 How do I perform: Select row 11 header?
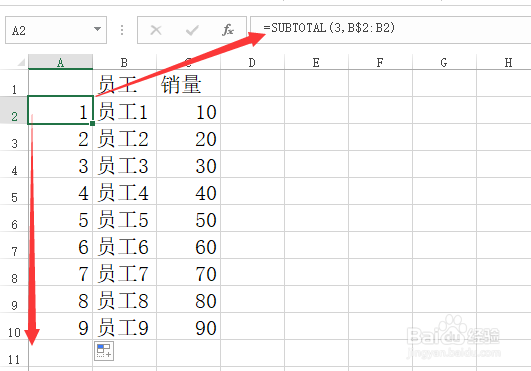coord(14,353)
